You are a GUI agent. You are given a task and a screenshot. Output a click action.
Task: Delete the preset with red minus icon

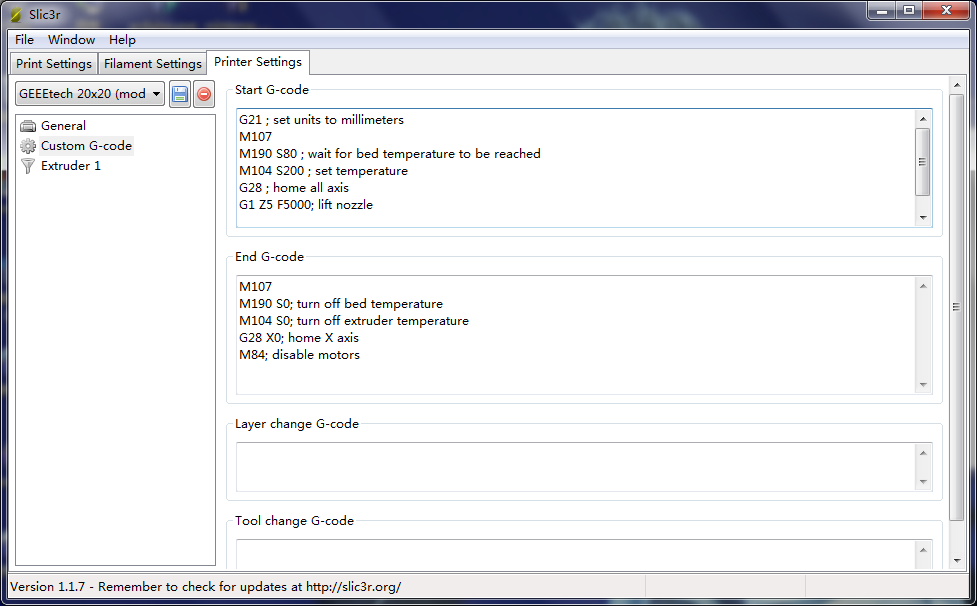(x=204, y=94)
